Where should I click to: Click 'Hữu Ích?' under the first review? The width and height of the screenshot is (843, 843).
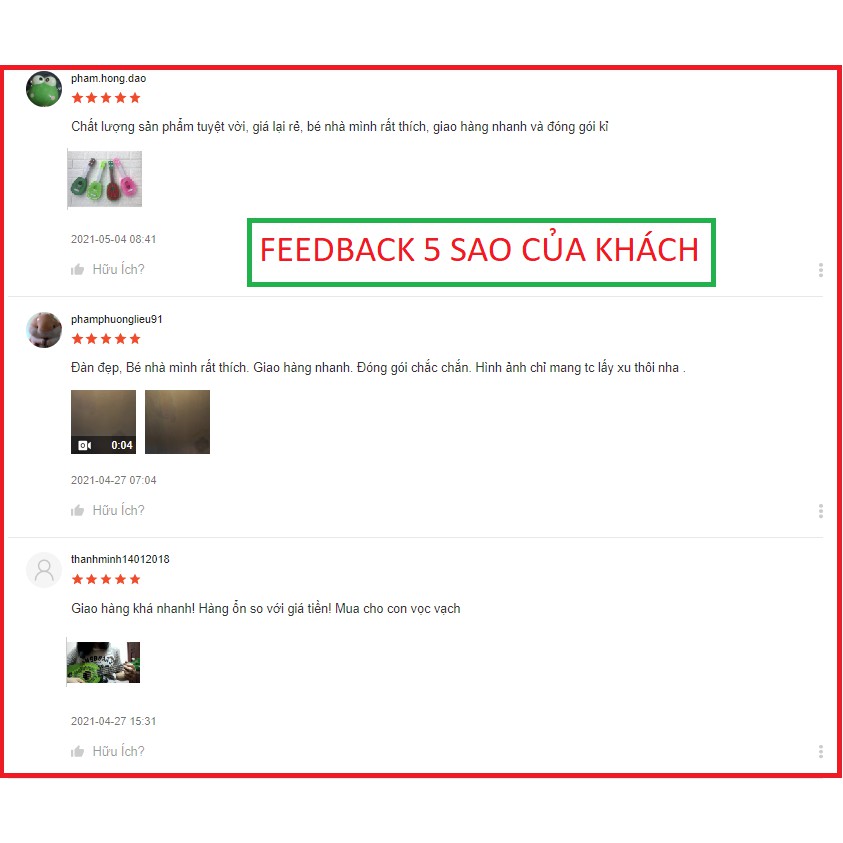[x=118, y=269]
